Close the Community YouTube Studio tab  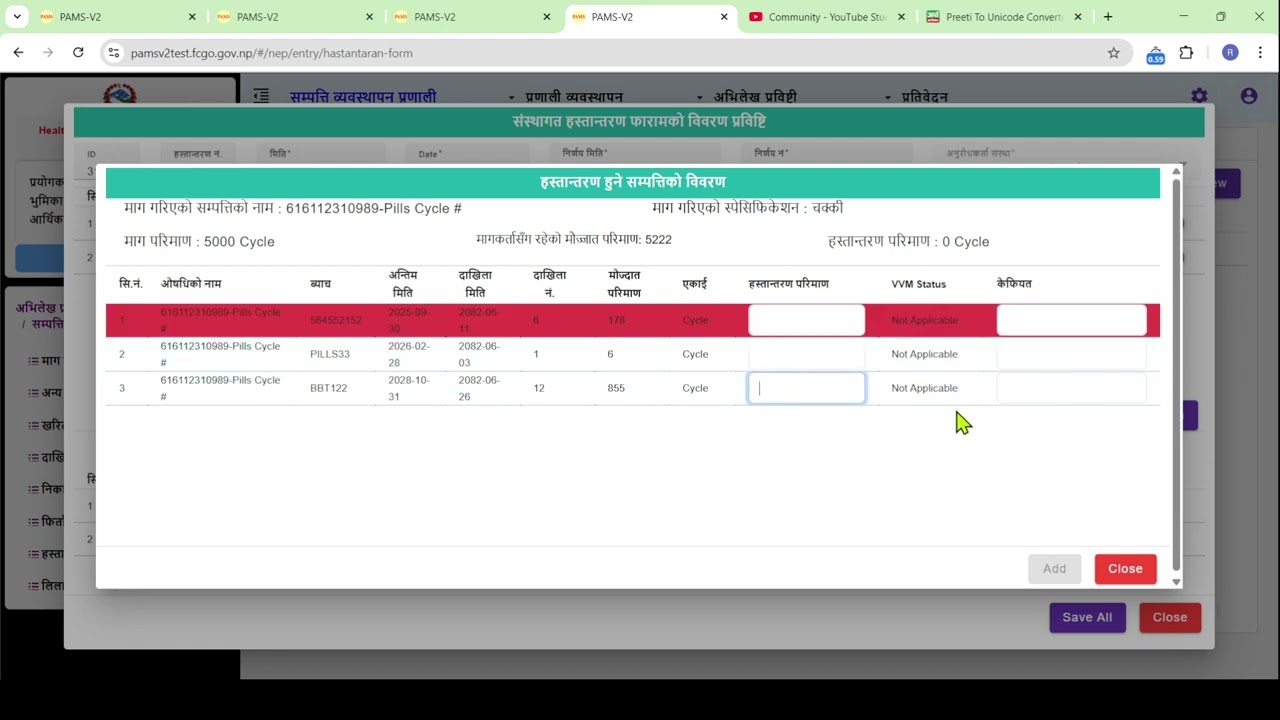pyautogui.click(x=902, y=17)
